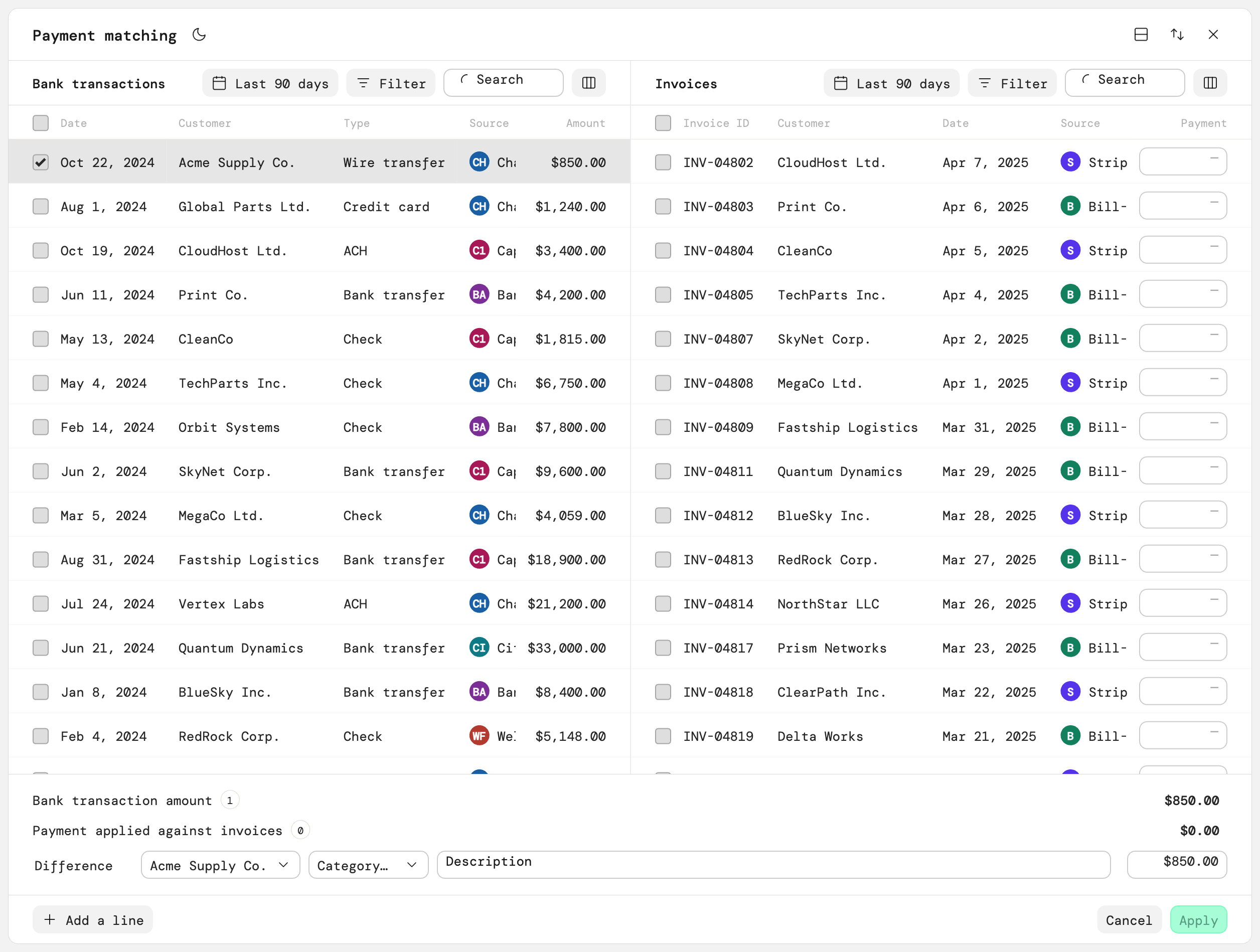Click Bill source icon for INV-04819
1260x952 pixels.
coord(1070,736)
